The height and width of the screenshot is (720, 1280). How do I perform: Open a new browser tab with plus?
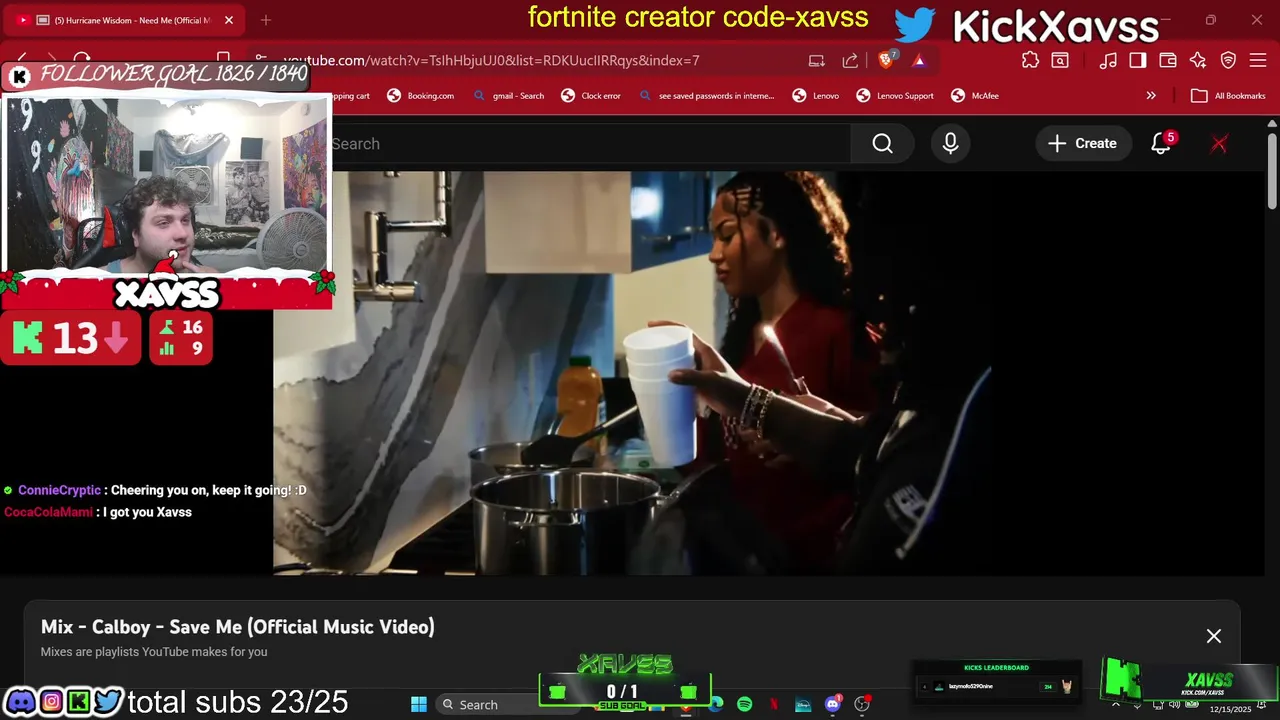point(266,20)
